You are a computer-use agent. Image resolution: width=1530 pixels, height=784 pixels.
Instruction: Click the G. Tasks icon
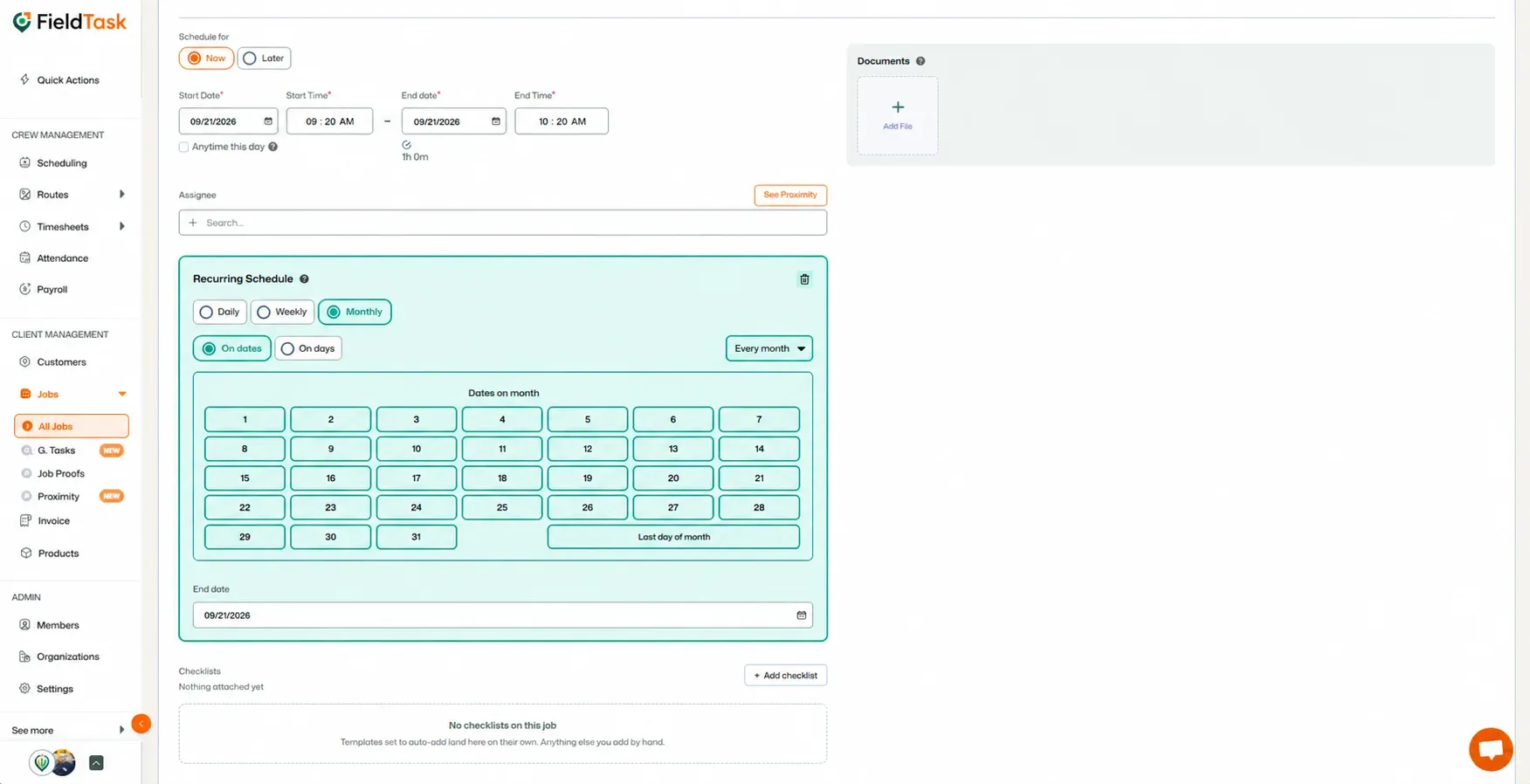tap(26, 450)
